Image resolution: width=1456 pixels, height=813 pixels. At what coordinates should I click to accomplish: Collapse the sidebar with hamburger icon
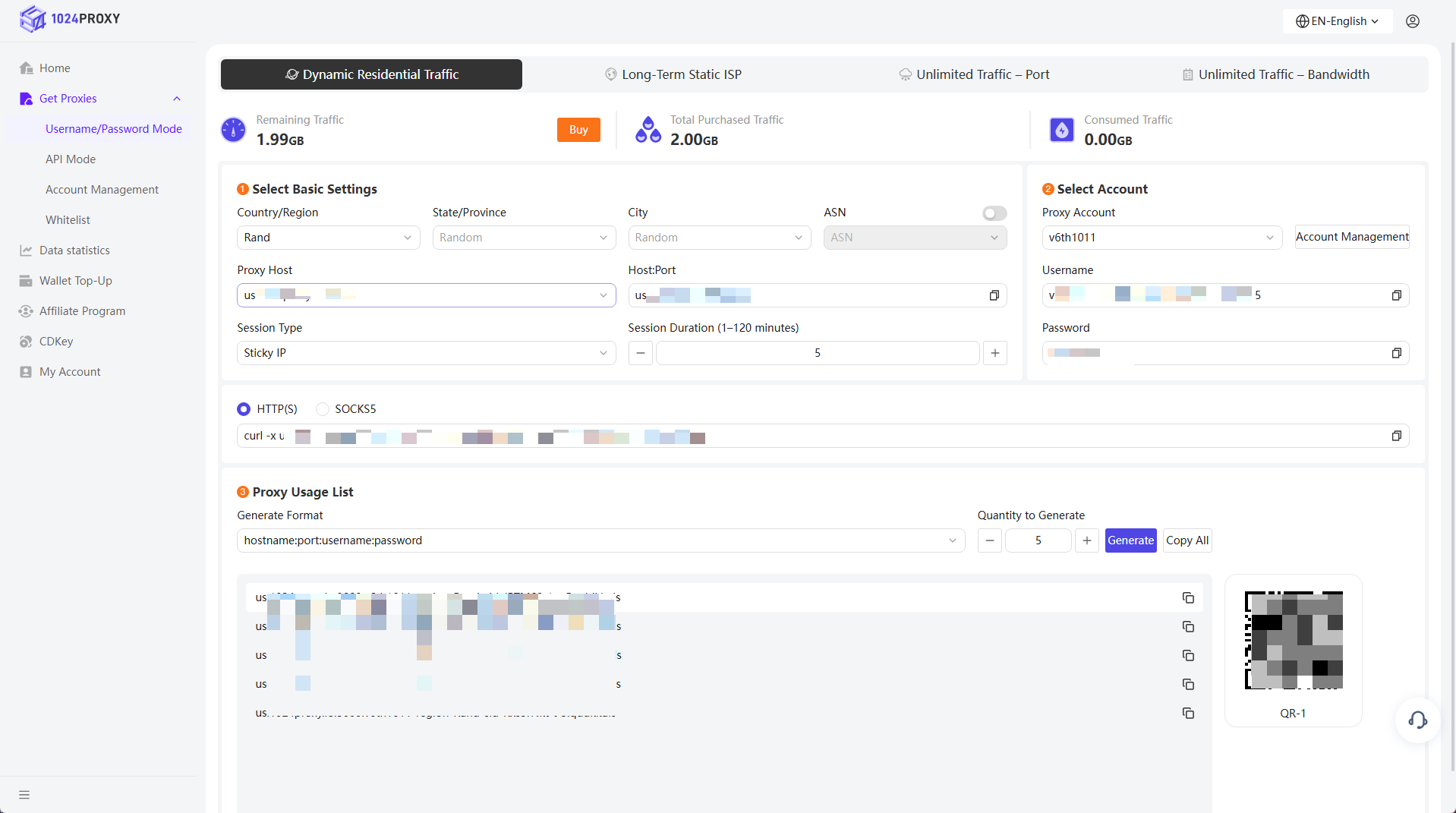tap(24, 795)
